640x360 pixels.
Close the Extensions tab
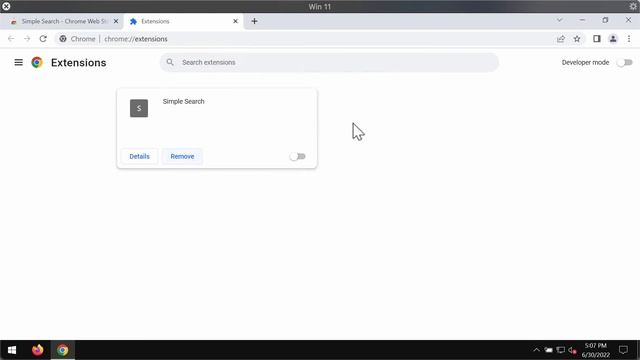(236, 21)
